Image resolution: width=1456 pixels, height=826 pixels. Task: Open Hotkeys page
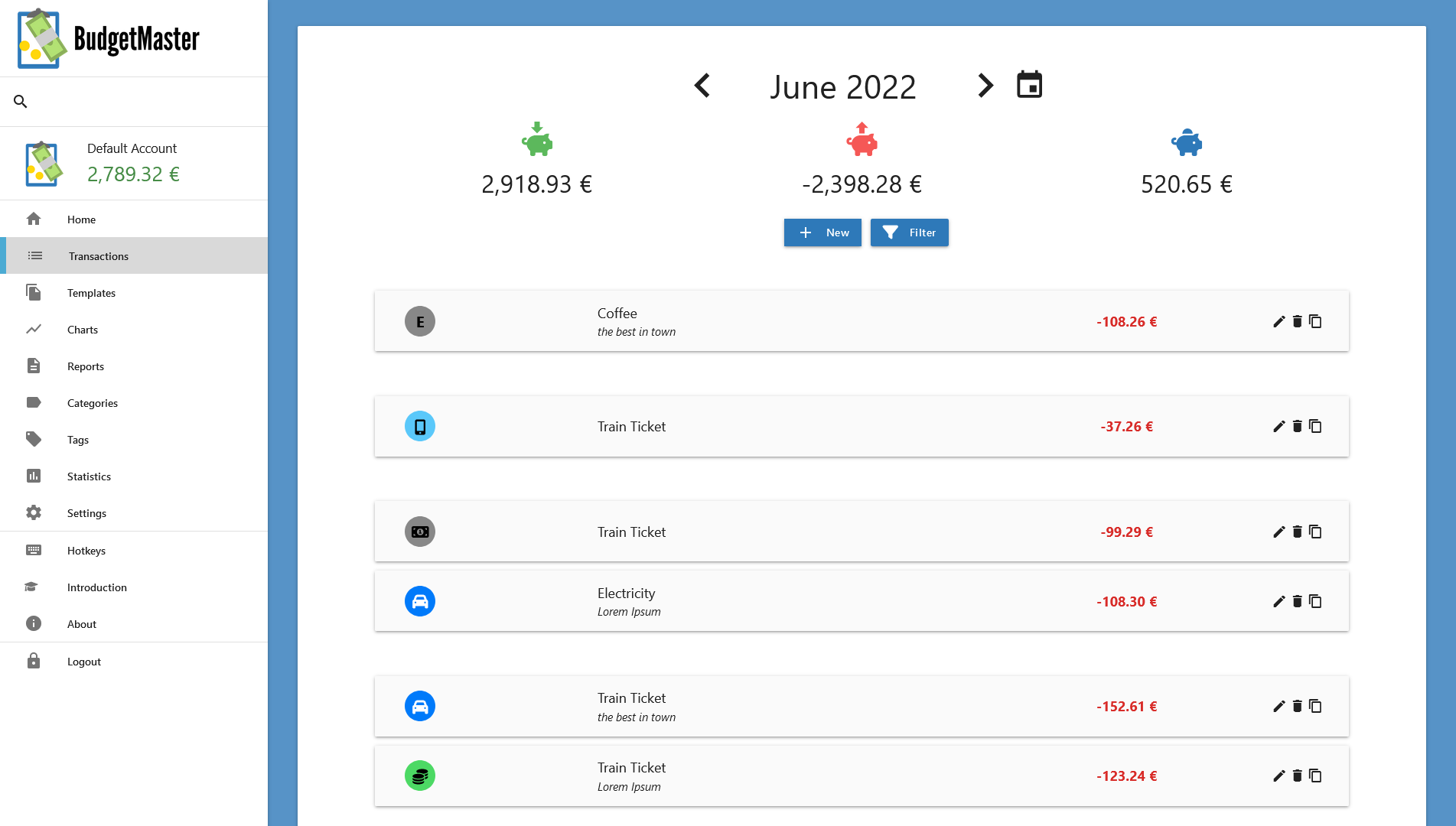coord(134,551)
